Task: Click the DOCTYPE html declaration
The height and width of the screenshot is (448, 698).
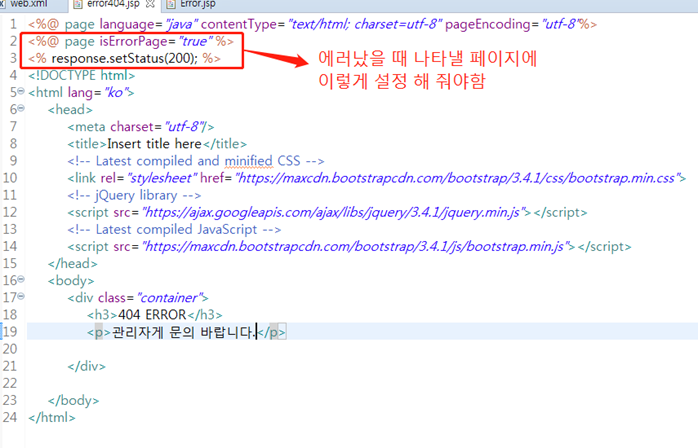Action: point(81,75)
